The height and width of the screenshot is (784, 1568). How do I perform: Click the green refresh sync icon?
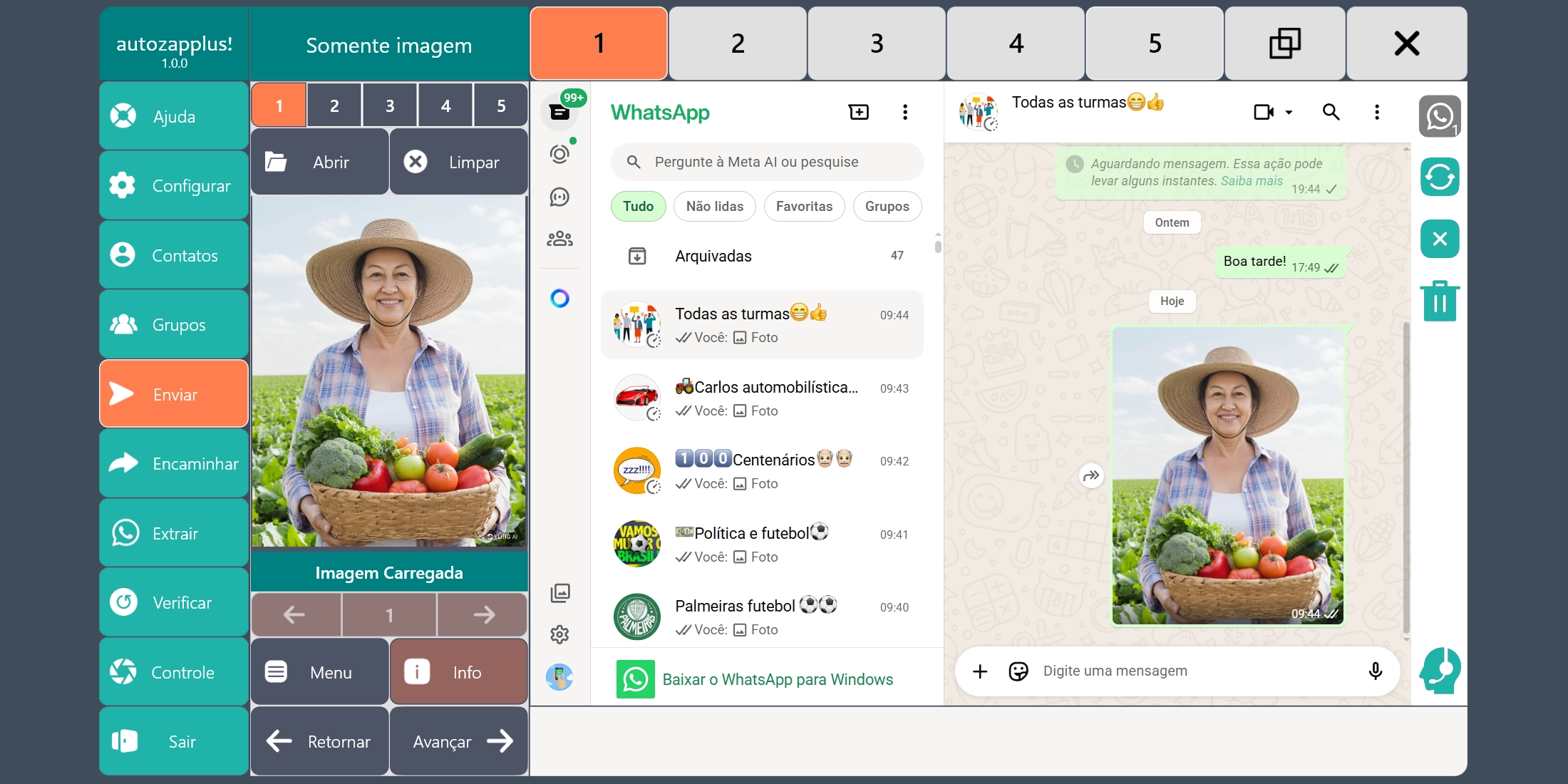1439,177
